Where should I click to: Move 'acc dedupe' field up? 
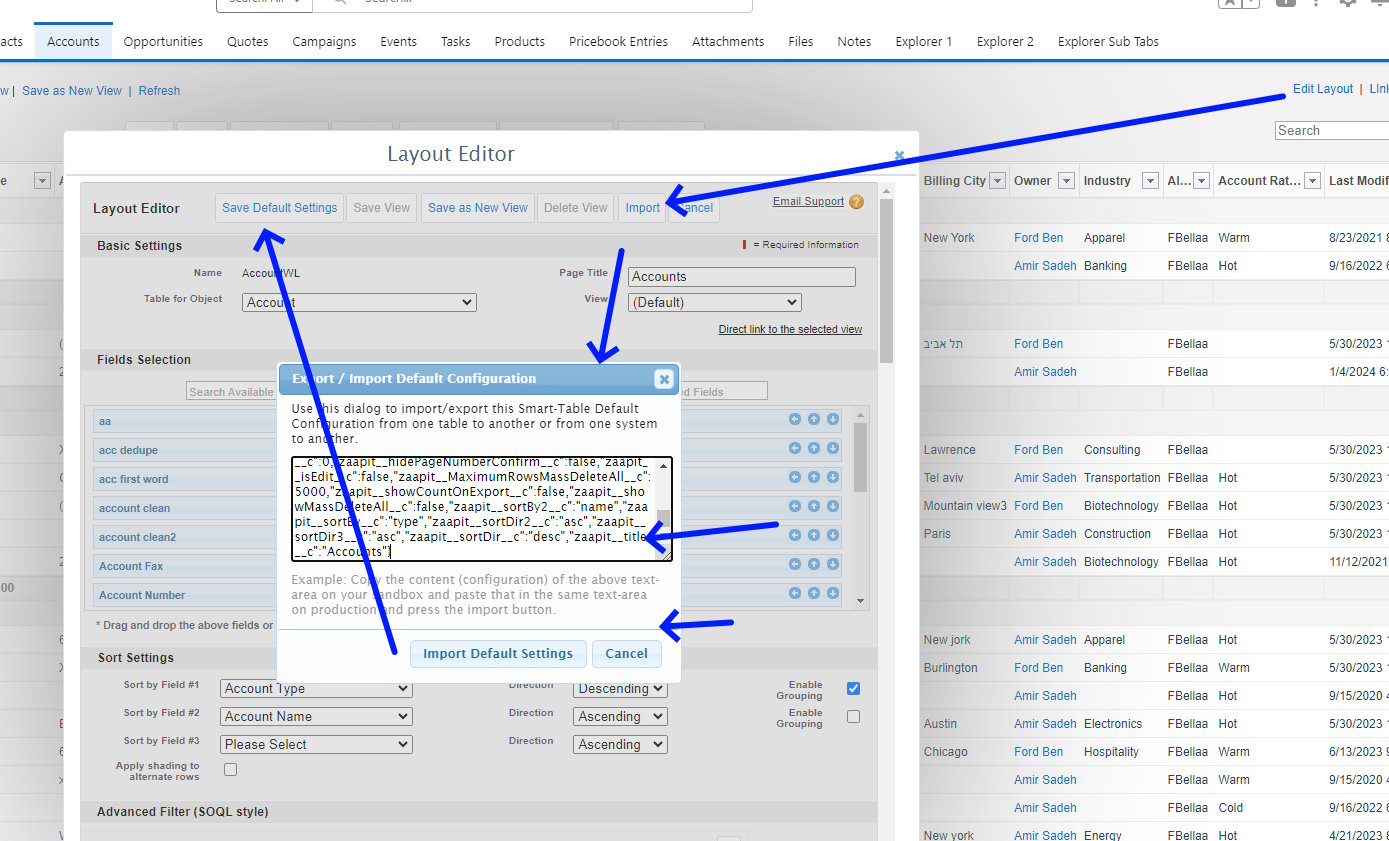[x=814, y=449]
